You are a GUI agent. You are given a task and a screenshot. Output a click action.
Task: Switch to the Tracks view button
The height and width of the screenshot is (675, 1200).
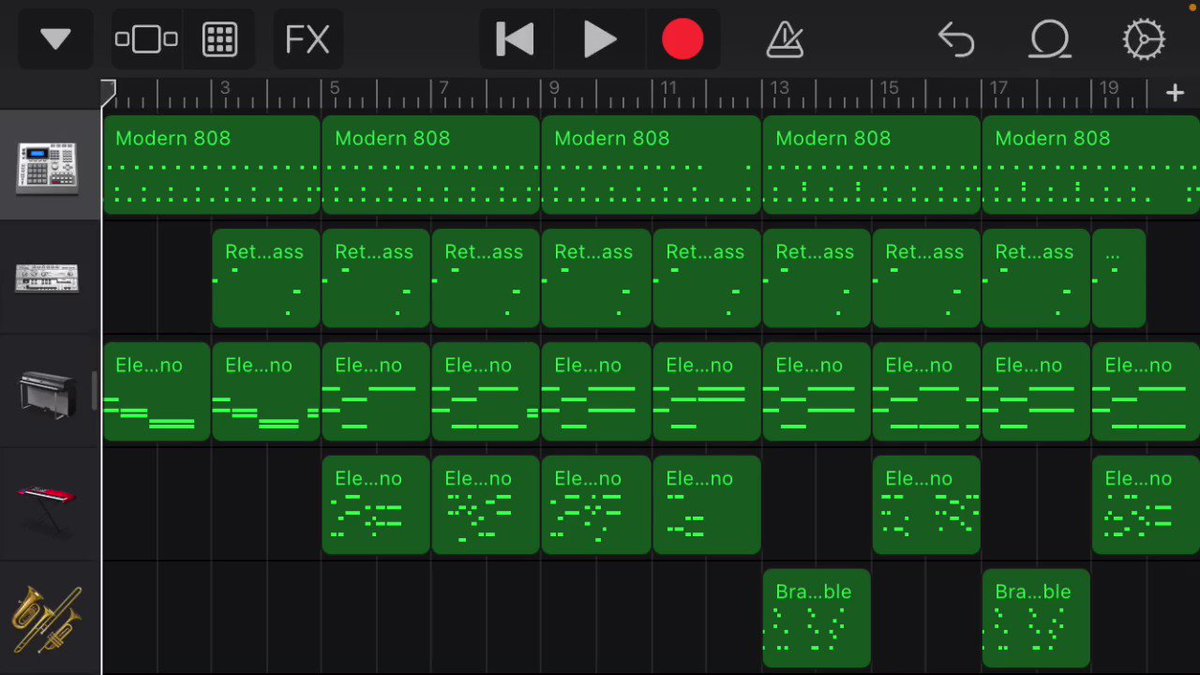coord(146,39)
